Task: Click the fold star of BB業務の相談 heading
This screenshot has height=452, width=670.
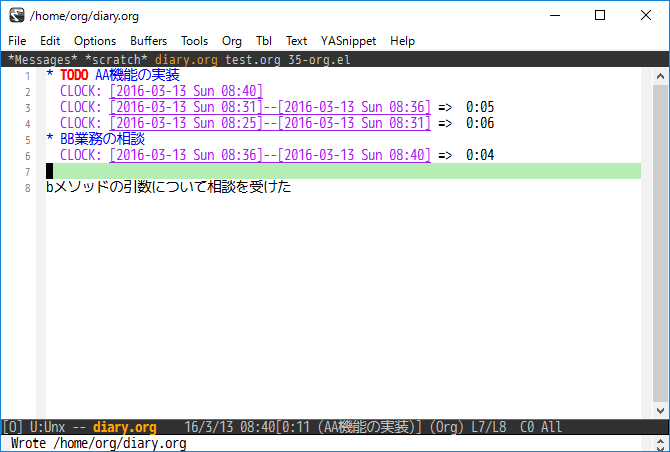Action: [x=50, y=138]
